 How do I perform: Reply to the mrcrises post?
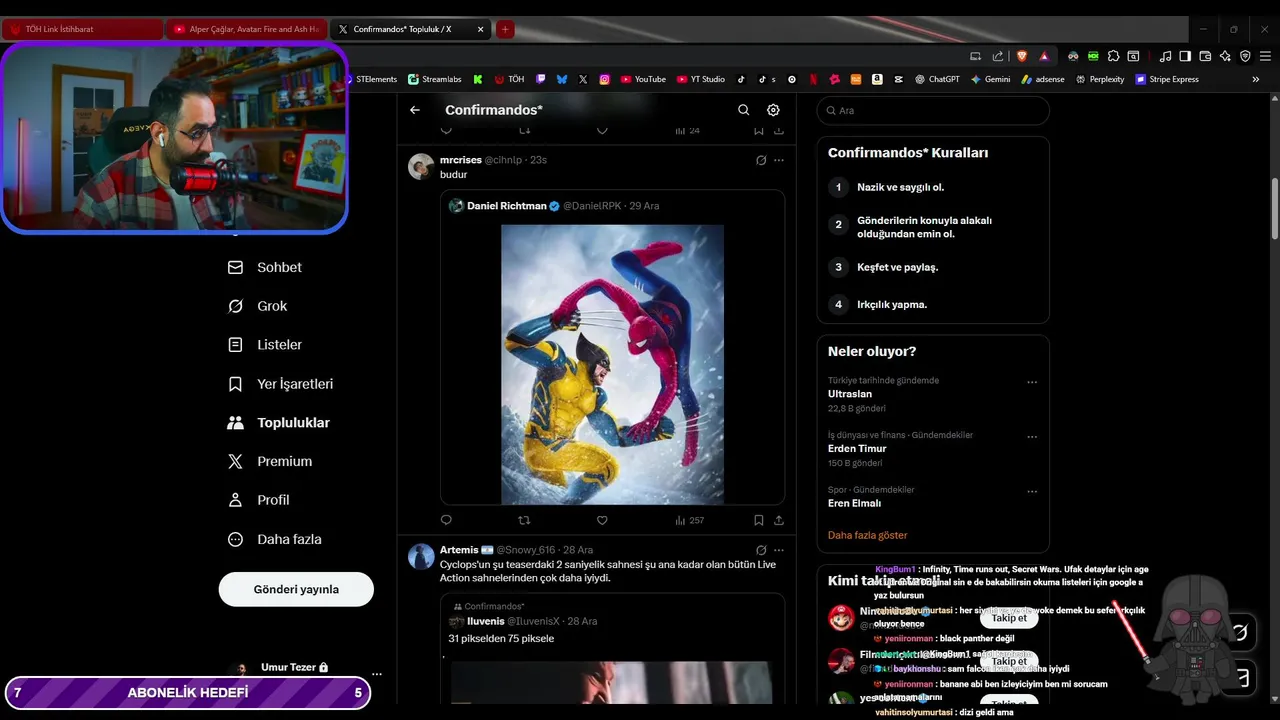[446, 520]
